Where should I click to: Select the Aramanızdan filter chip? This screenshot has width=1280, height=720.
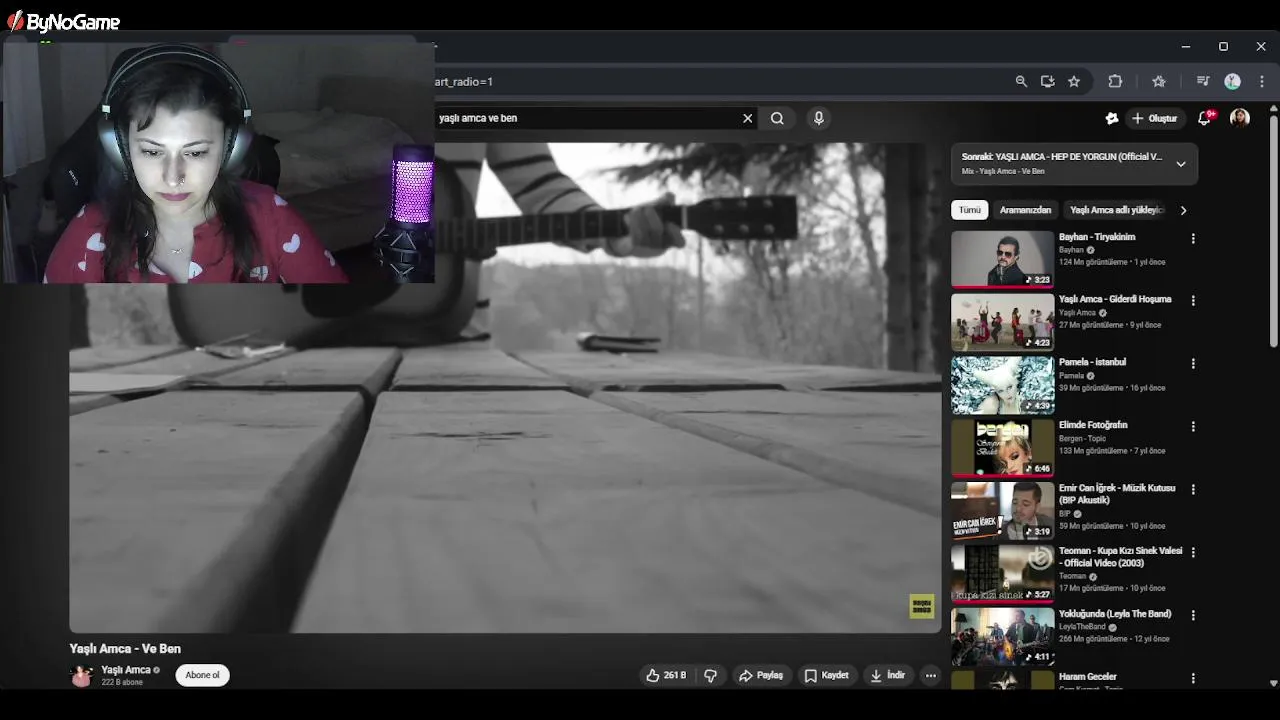(1025, 210)
